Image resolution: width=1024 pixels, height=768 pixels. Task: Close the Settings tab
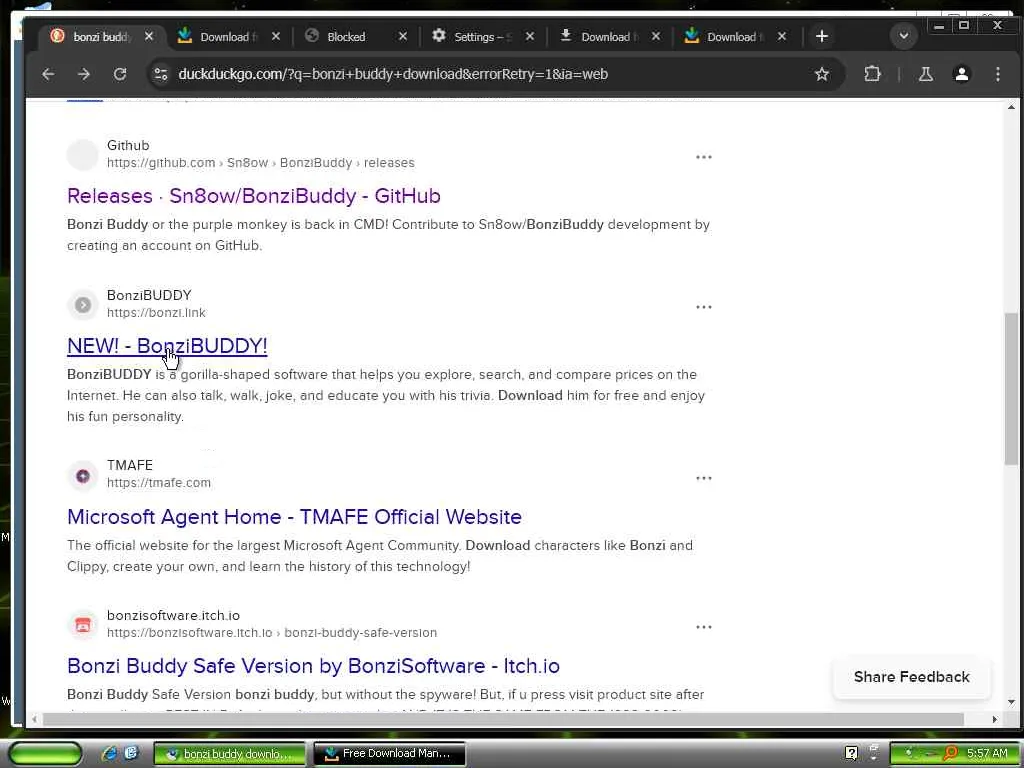530,37
